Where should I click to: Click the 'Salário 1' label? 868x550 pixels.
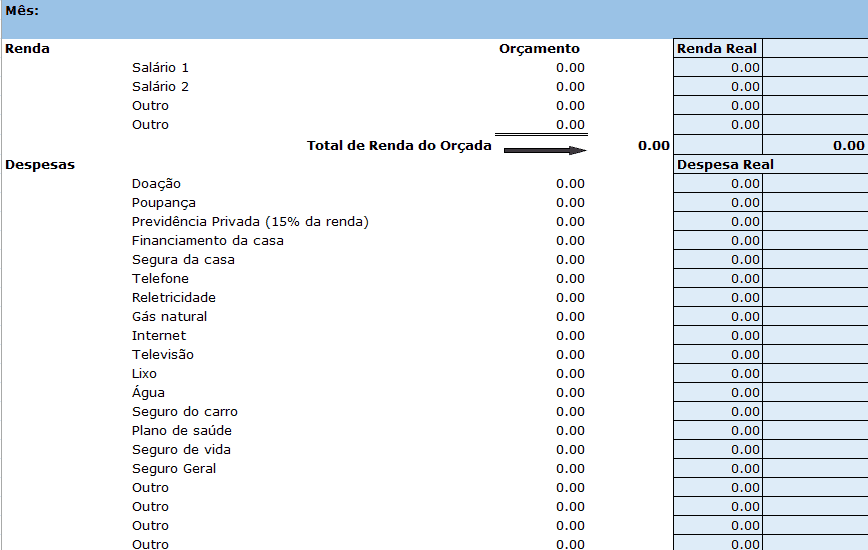160,68
